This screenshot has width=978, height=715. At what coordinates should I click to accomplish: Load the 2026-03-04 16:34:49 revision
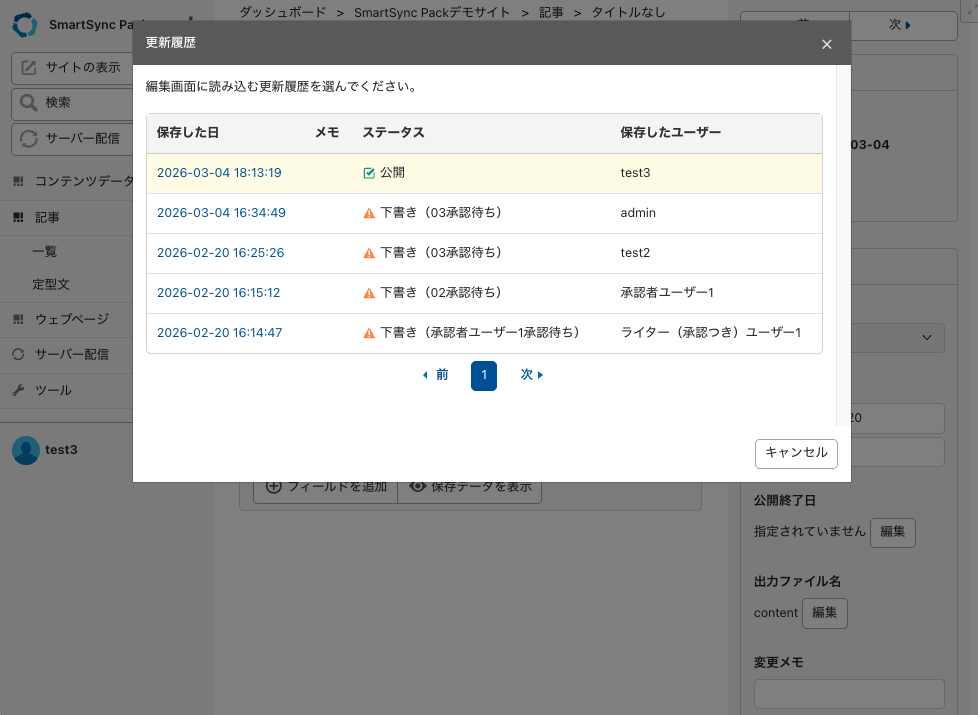pos(221,213)
